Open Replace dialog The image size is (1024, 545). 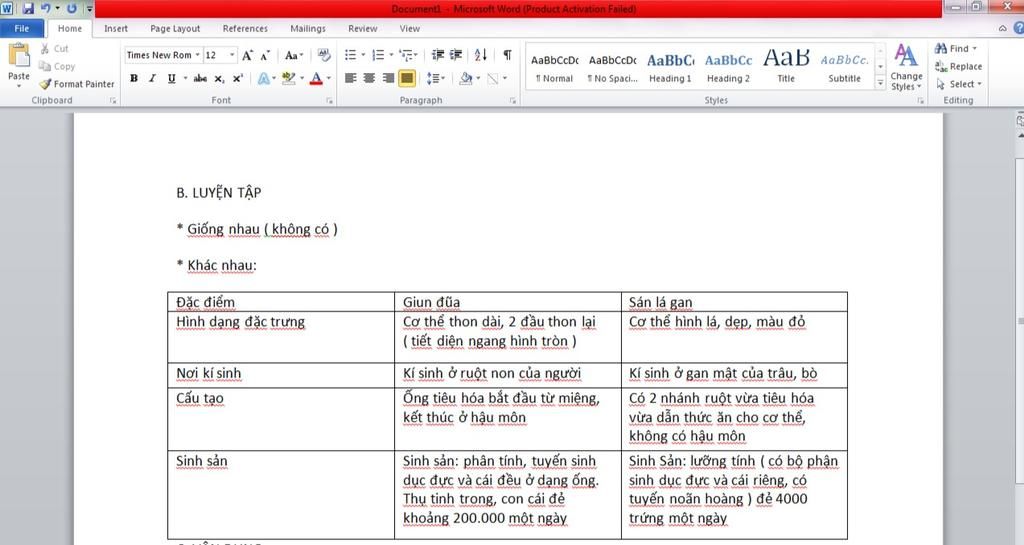pyautogui.click(x=958, y=66)
